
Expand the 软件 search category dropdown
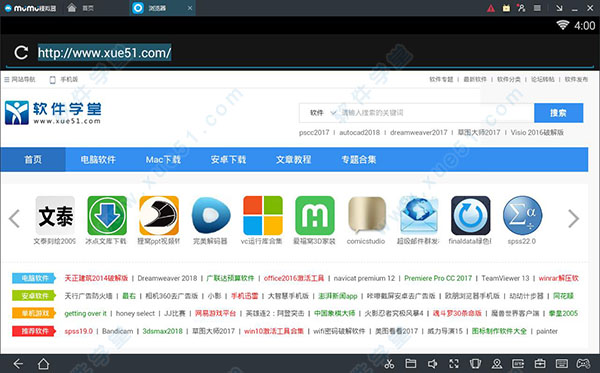[x=322, y=113]
